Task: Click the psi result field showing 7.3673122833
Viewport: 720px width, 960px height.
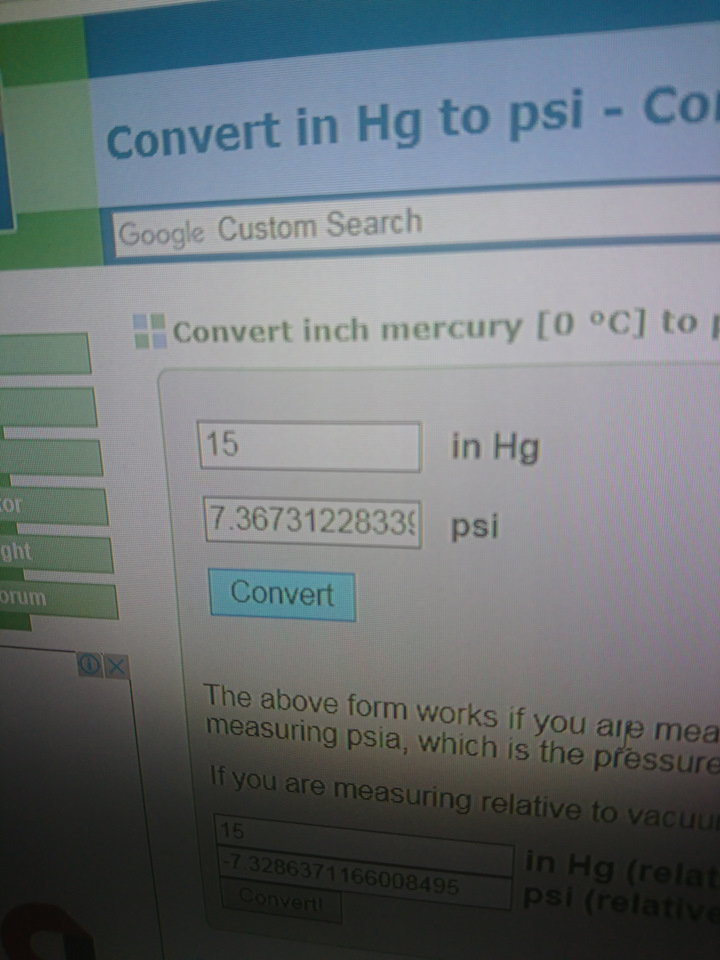Action: pos(312,522)
